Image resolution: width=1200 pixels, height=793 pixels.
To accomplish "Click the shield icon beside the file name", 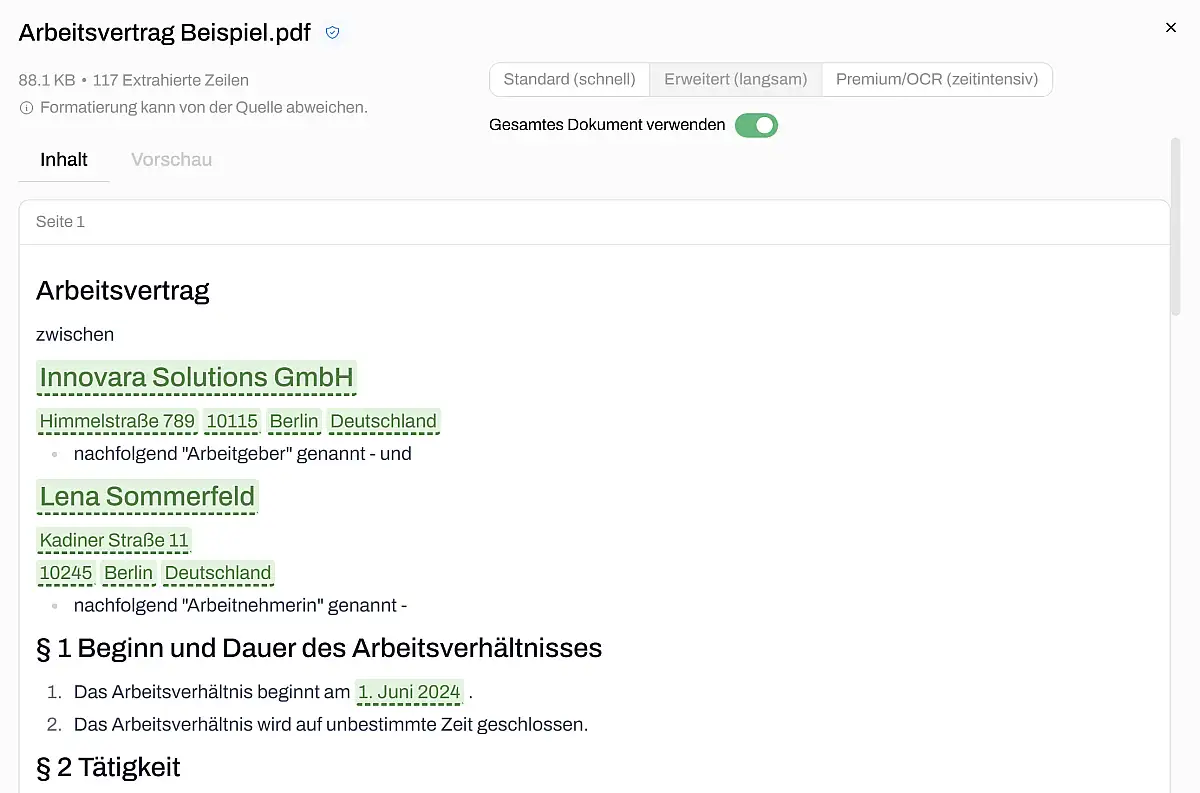I will click(x=333, y=33).
